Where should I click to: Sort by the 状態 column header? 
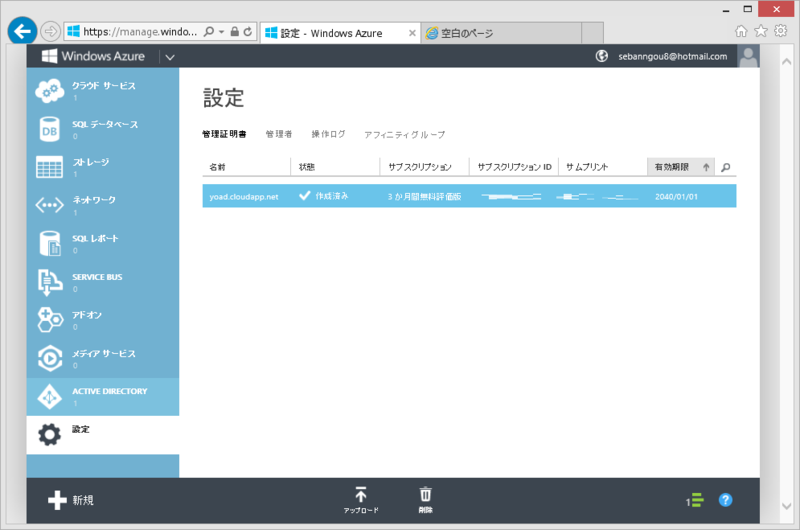pyautogui.click(x=335, y=167)
